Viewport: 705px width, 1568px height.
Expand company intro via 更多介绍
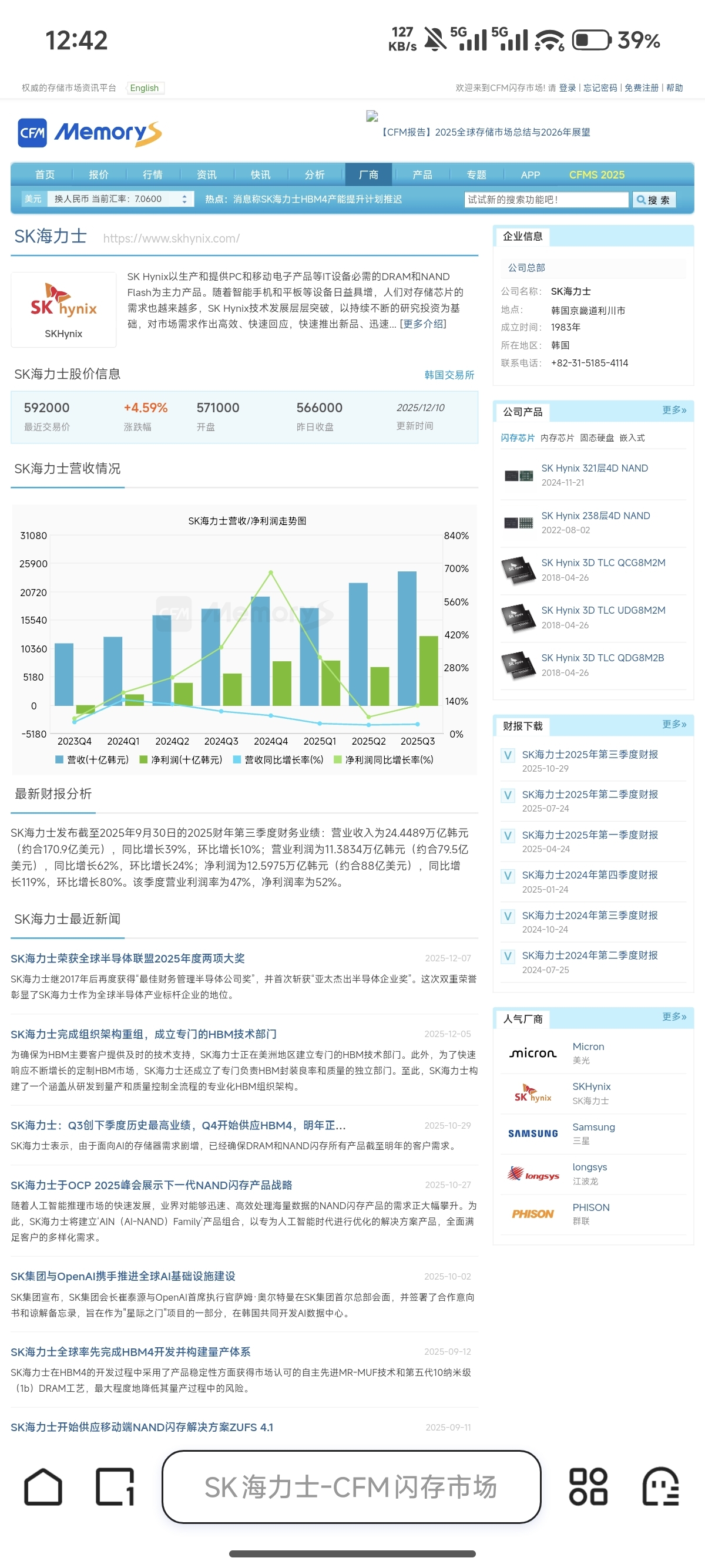422,324
